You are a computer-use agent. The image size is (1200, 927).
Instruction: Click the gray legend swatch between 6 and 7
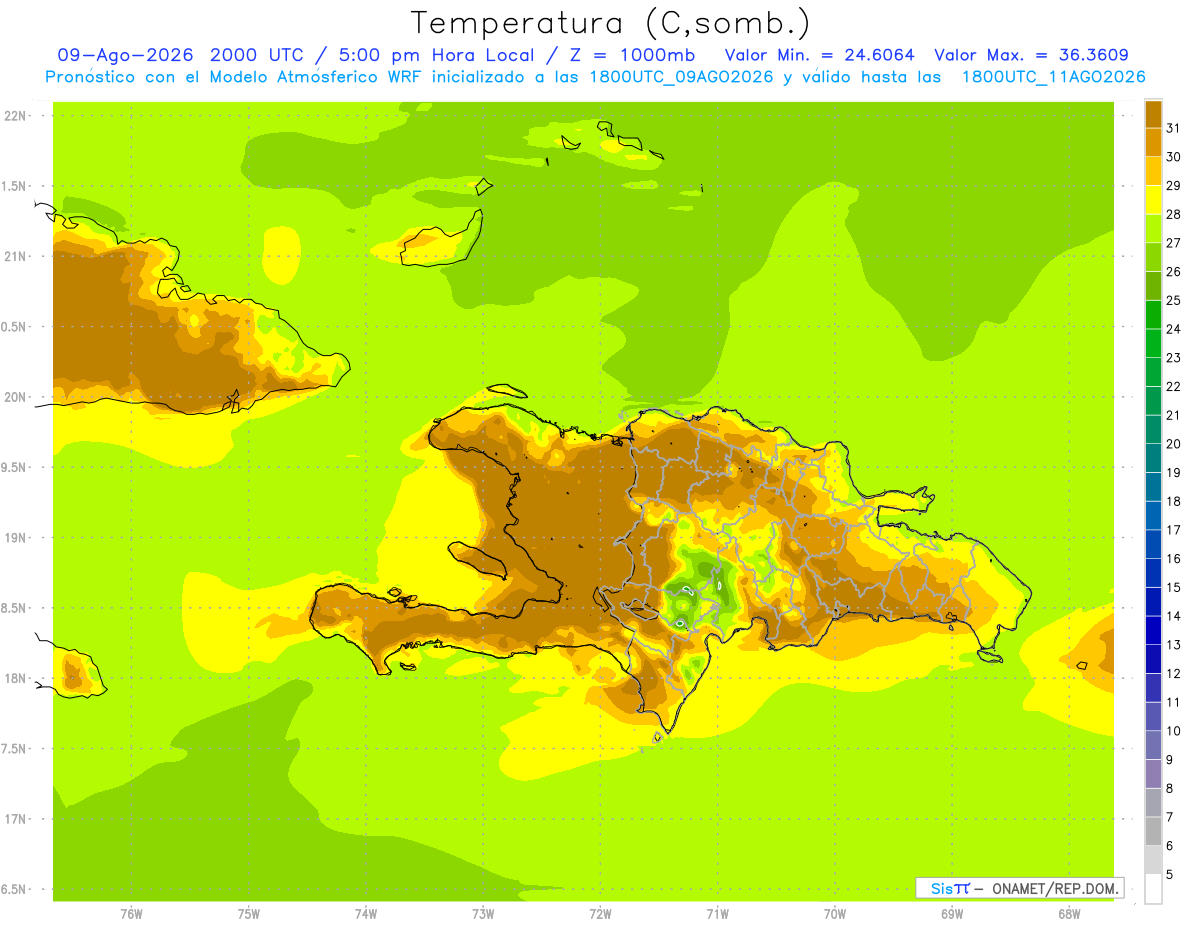1153,831
